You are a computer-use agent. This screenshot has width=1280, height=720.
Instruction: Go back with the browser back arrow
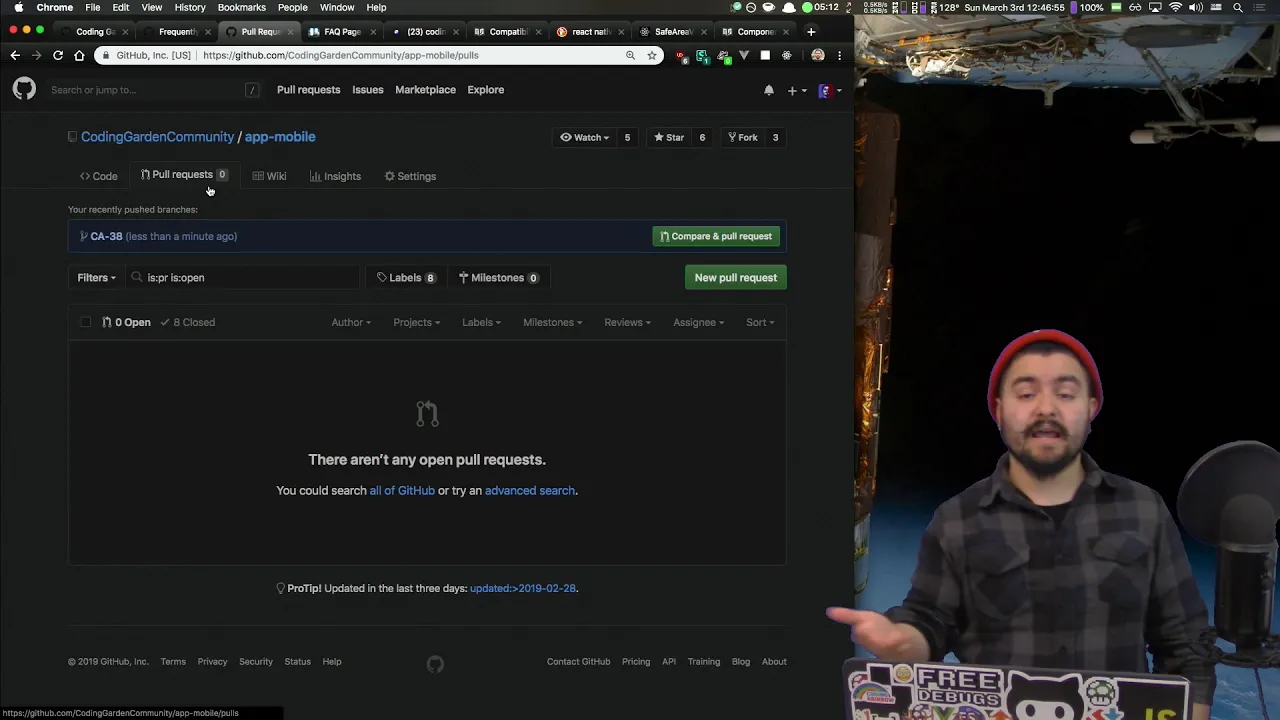pos(15,55)
